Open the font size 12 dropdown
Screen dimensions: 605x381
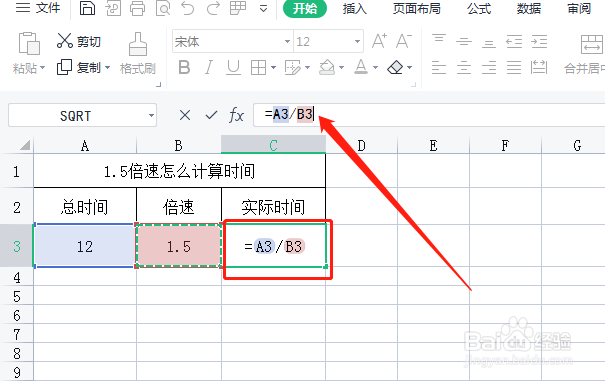pos(357,41)
